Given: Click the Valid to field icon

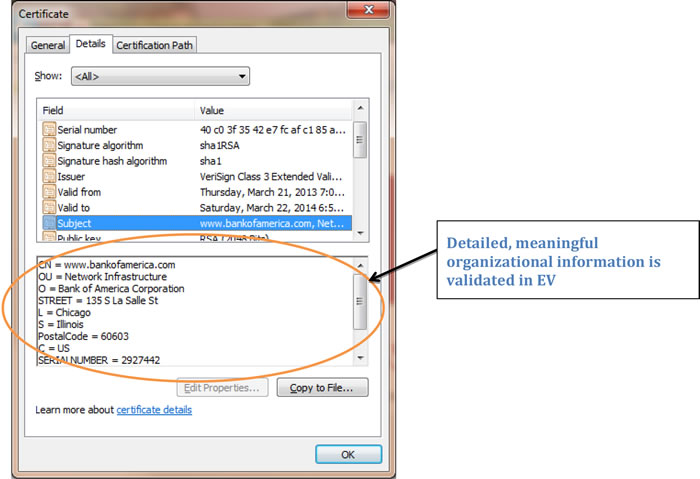Looking at the screenshot, I should point(50,207).
